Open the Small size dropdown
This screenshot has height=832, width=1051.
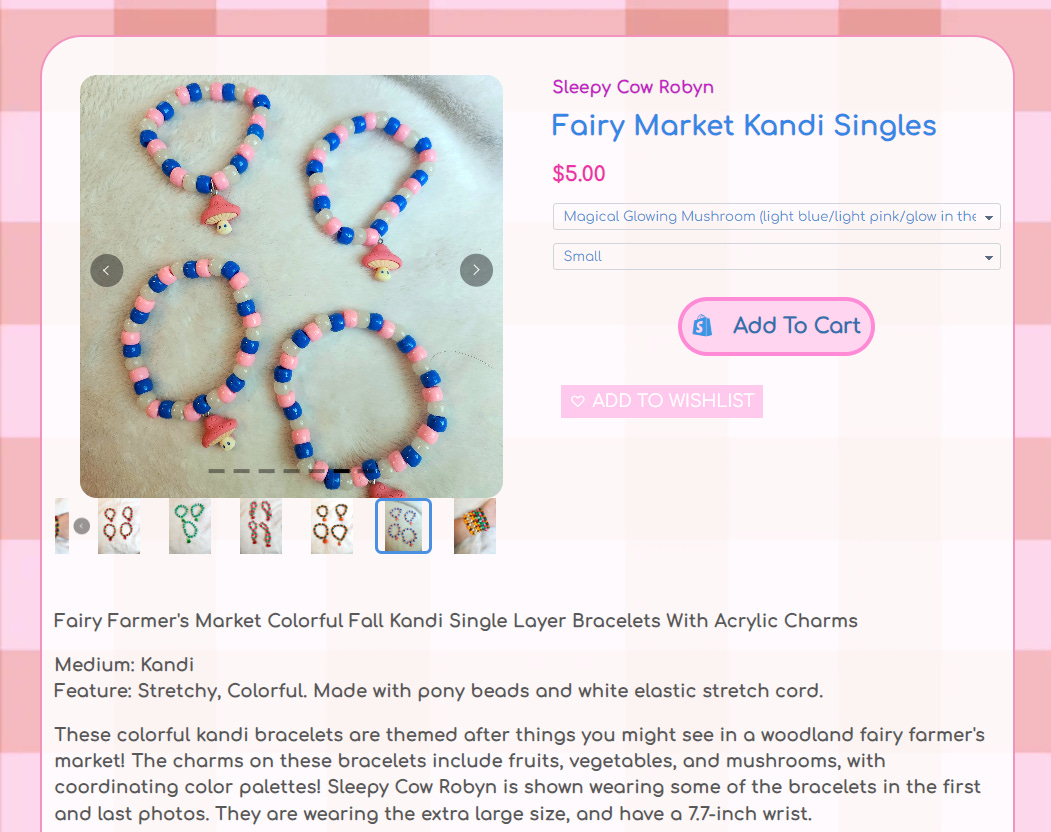(x=776, y=257)
